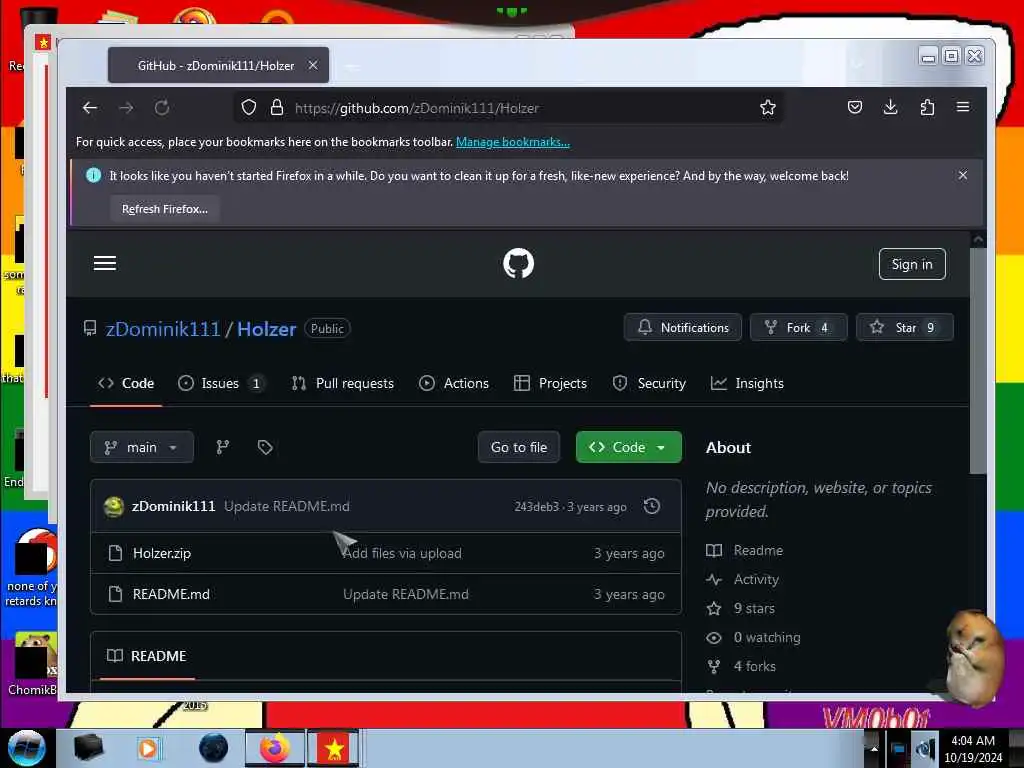Click the Go to file button
Viewport: 1024px width, 768px height.
click(519, 447)
